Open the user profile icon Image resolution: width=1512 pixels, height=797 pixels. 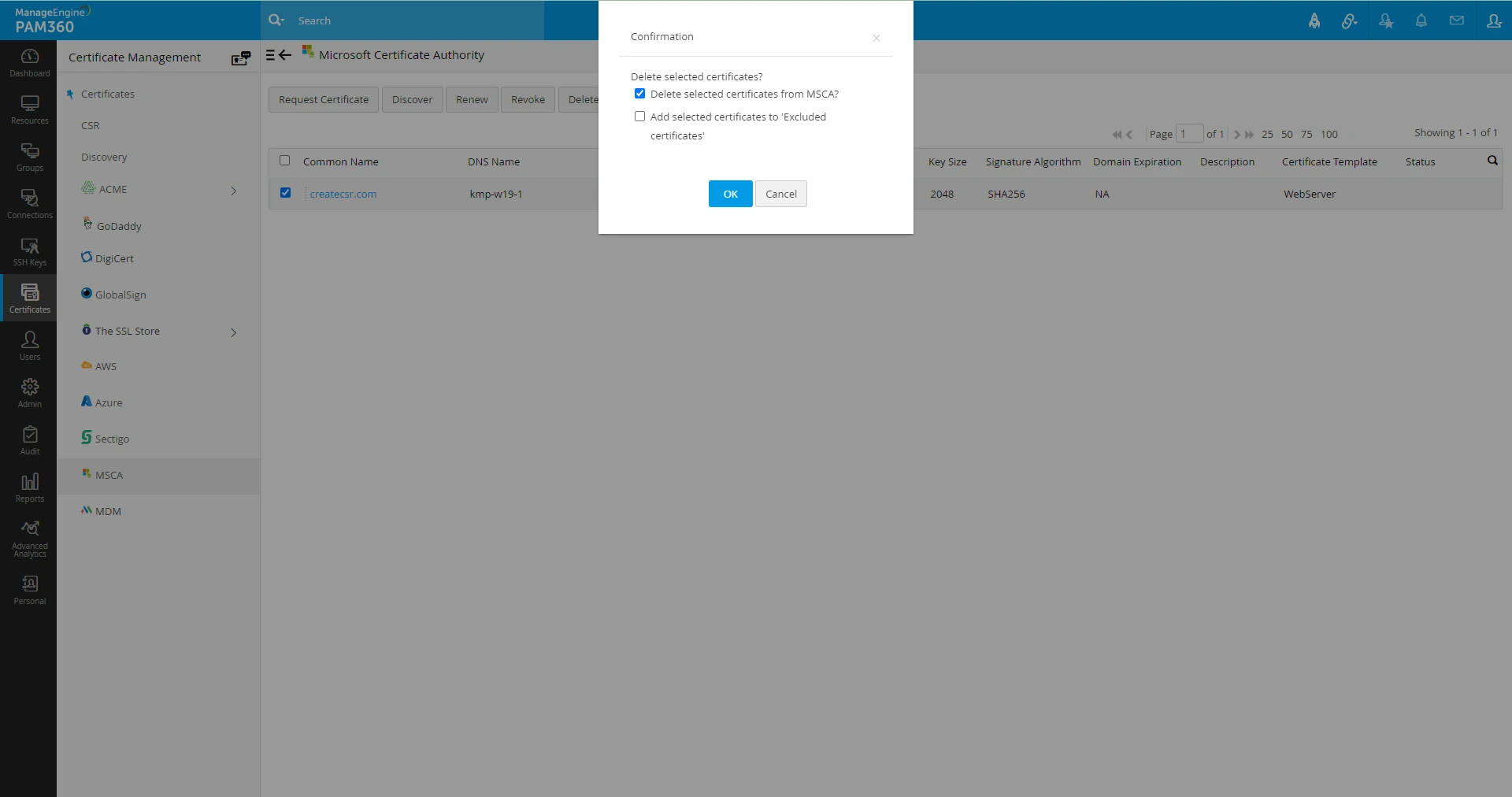pyautogui.click(x=1494, y=21)
